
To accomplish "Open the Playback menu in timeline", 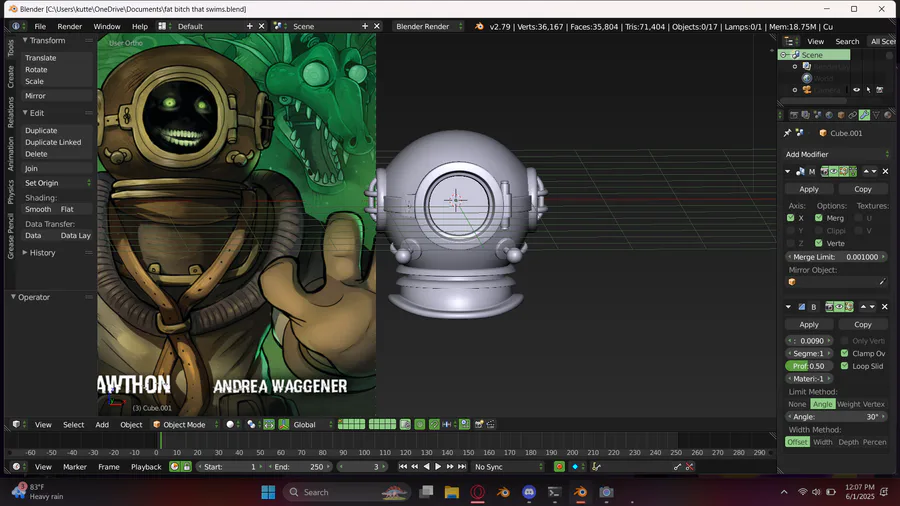I will coord(146,466).
